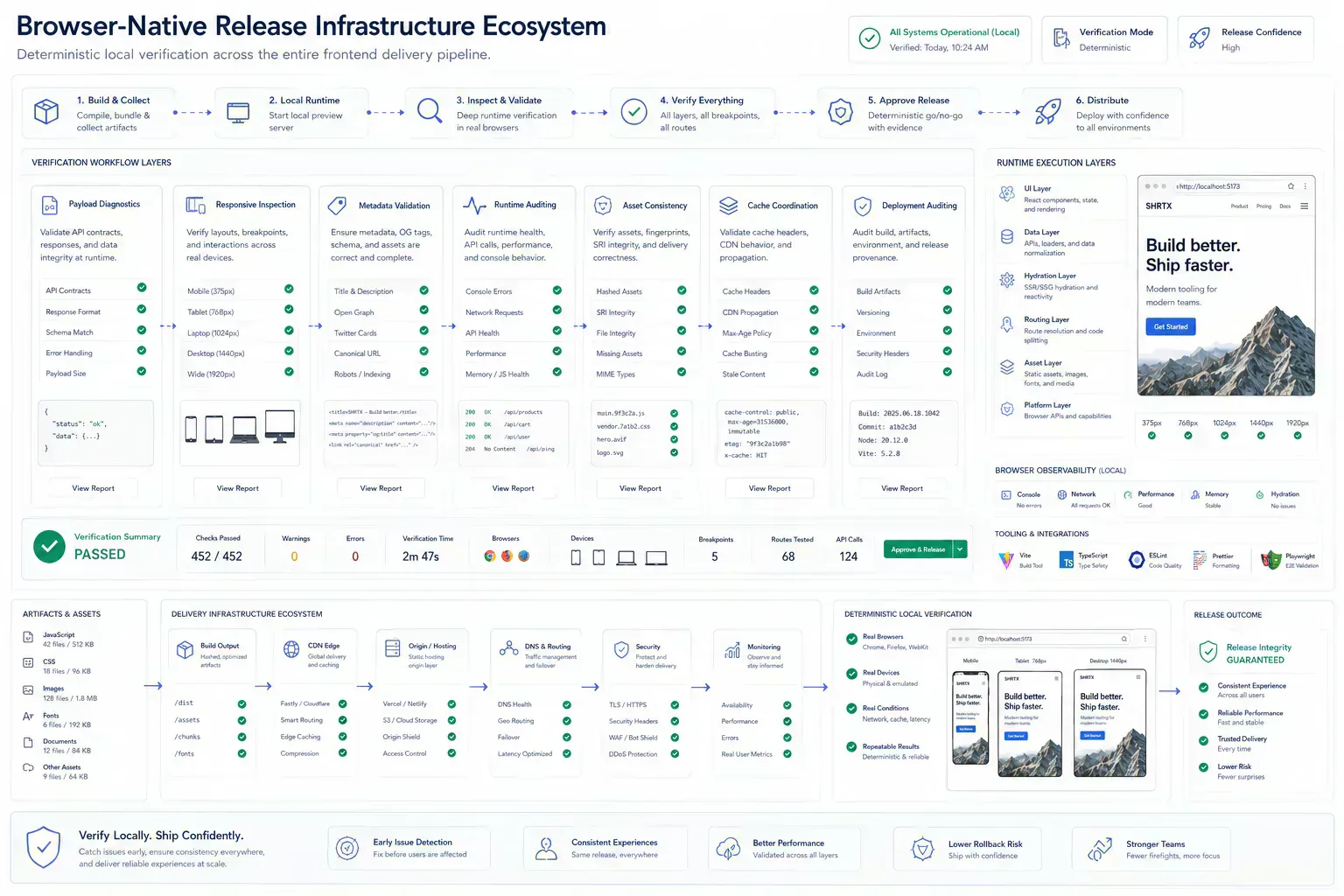This screenshot has height=896, width=1344.
Task: Toggle the SRI Integrity check
Action: (682, 311)
